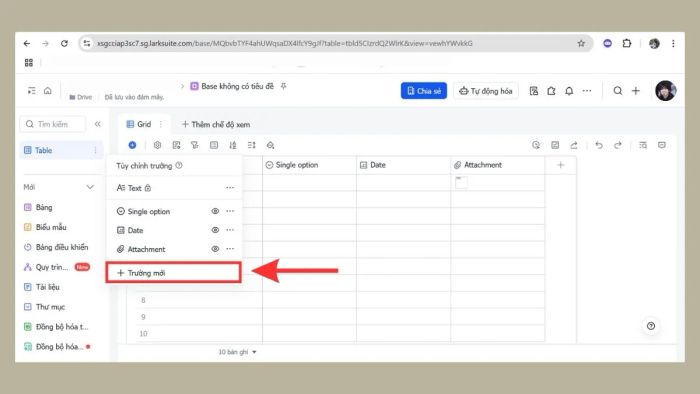This screenshot has width=700, height=394.
Task: Toggle visibility of Single option field
Action: click(215, 211)
